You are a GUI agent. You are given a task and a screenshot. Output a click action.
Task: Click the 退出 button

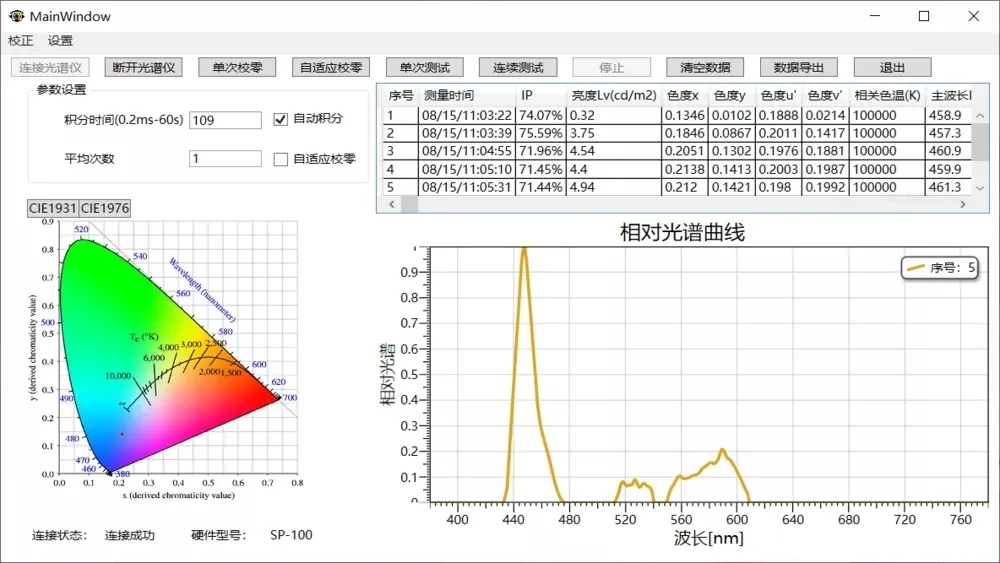(892, 68)
